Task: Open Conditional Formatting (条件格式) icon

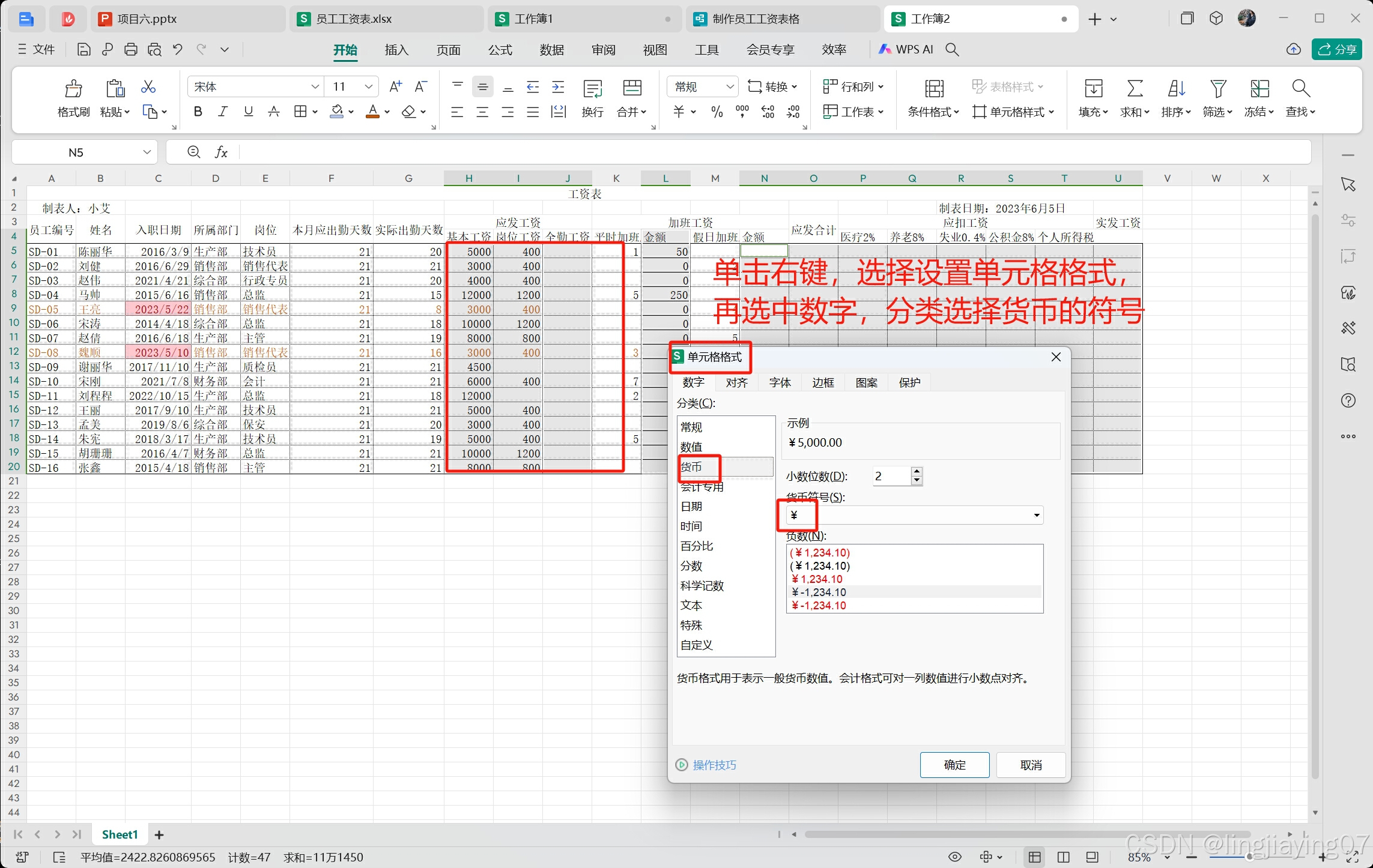Action: click(x=933, y=89)
